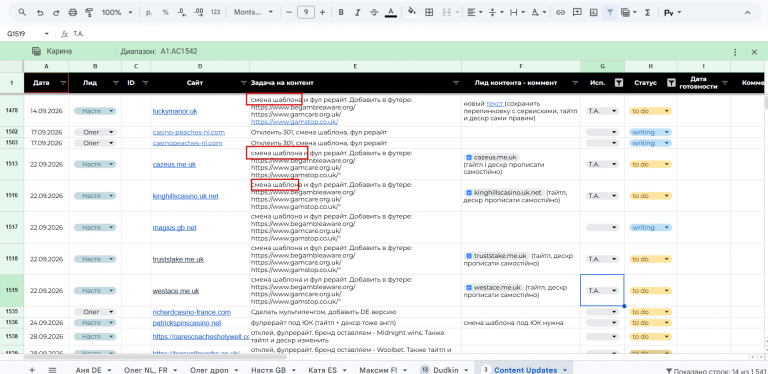Open the horizontal align dropdown
The width and height of the screenshot is (768, 374).
475,12
